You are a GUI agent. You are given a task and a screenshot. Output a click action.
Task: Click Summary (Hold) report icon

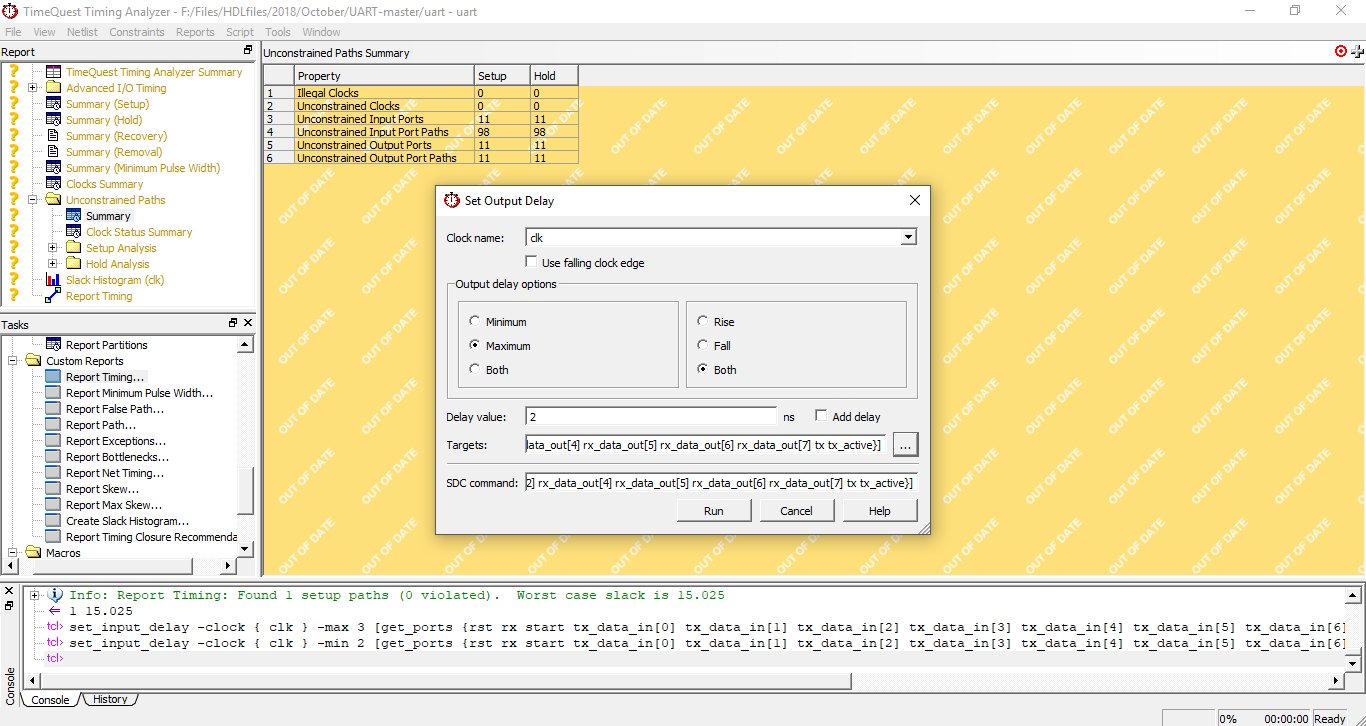(54, 120)
